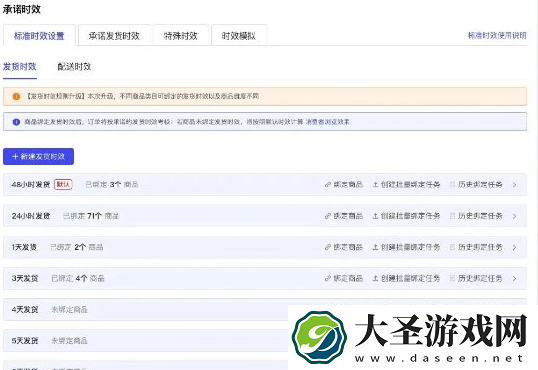Click orange warning icon in upgrade notice
The height and width of the screenshot is (370, 538).
click(16, 96)
